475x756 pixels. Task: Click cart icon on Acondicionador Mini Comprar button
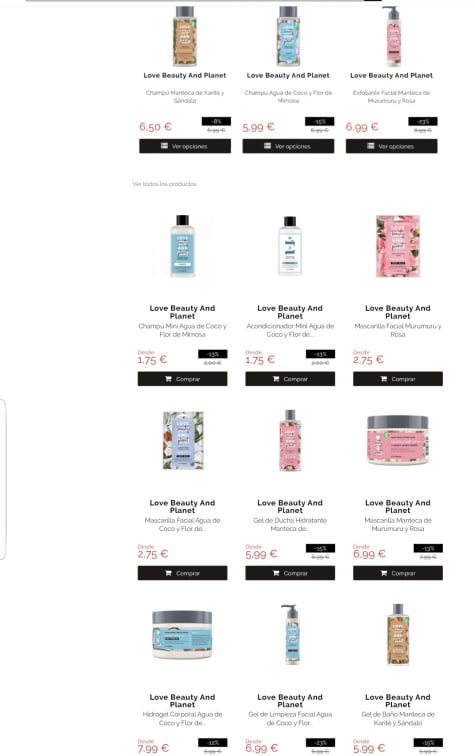point(276,379)
